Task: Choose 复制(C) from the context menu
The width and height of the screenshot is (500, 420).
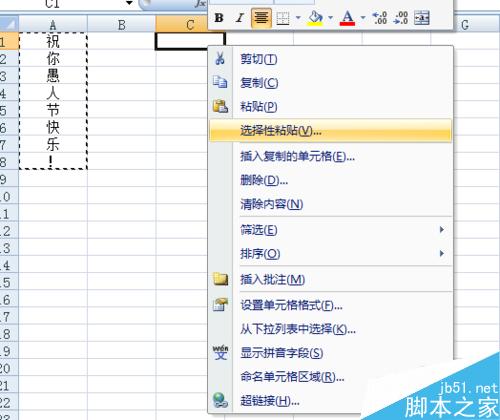Action: [x=330, y=83]
